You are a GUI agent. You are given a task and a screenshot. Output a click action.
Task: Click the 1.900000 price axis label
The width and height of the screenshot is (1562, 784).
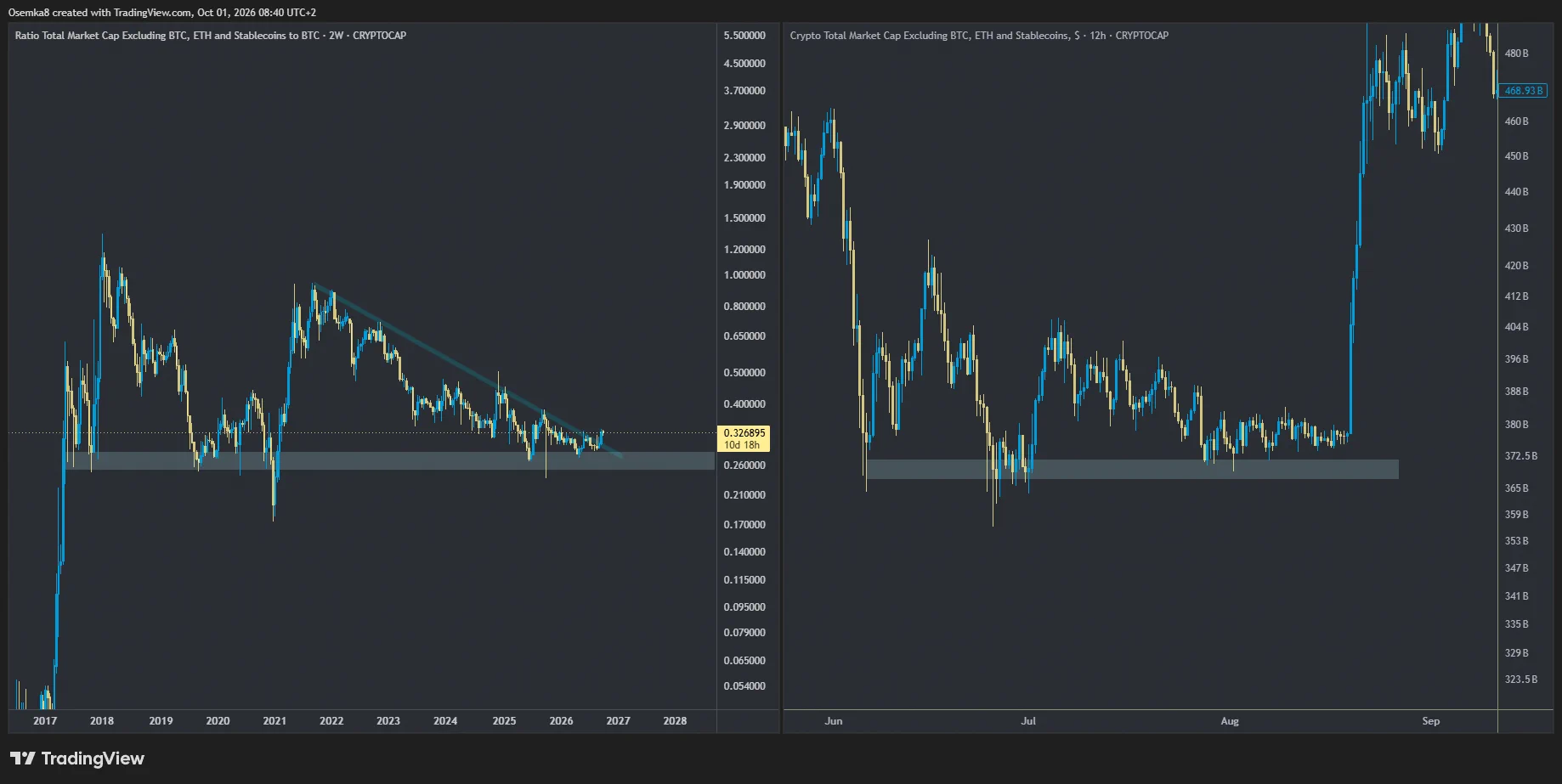[x=744, y=185]
